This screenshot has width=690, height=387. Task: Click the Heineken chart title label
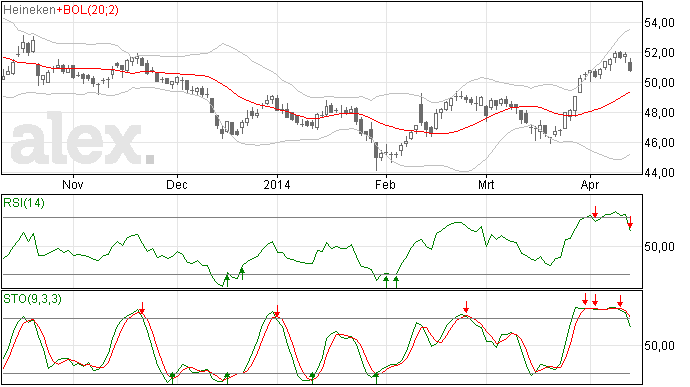pyautogui.click(x=29, y=10)
